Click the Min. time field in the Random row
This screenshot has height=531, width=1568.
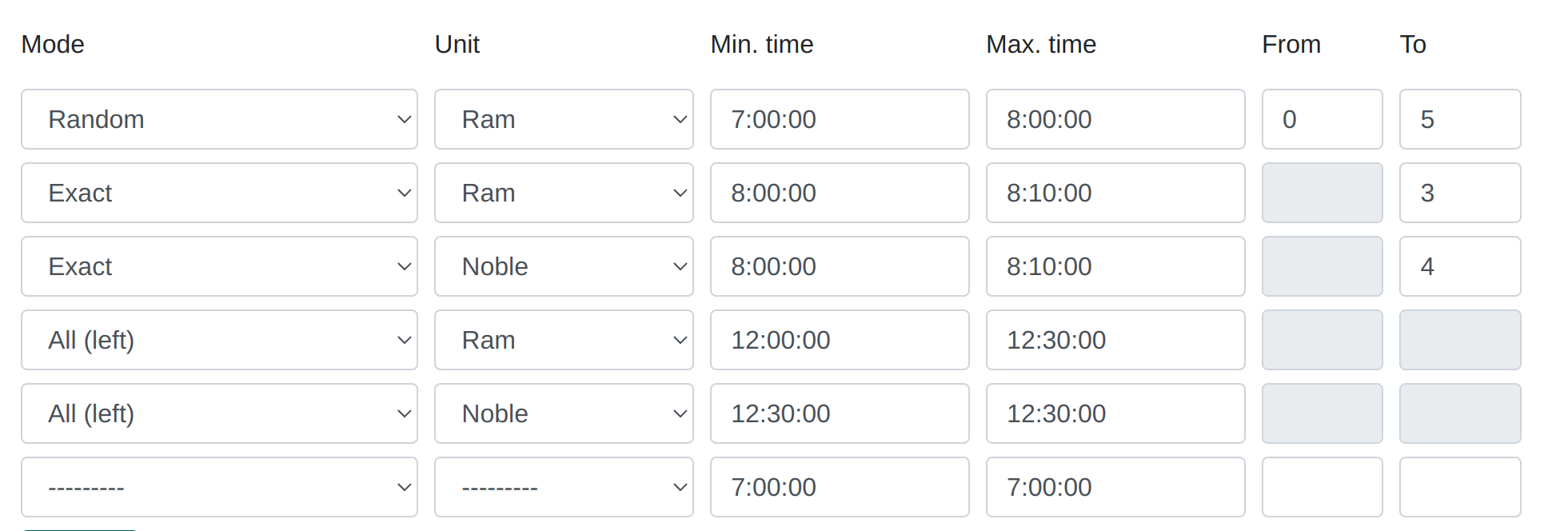(840, 119)
